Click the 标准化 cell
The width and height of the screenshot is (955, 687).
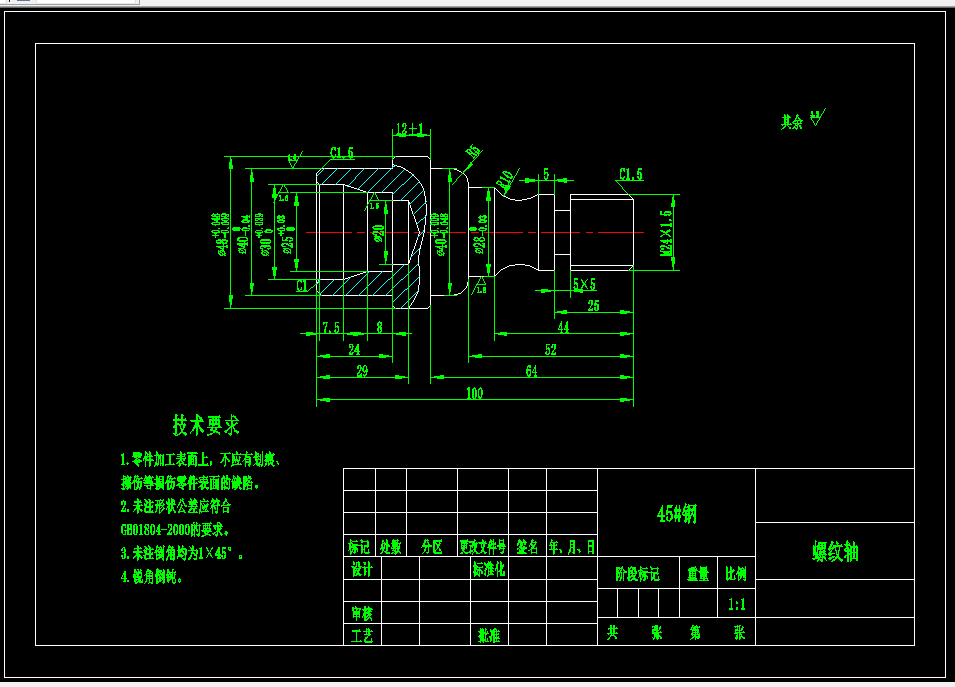[488, 569]
